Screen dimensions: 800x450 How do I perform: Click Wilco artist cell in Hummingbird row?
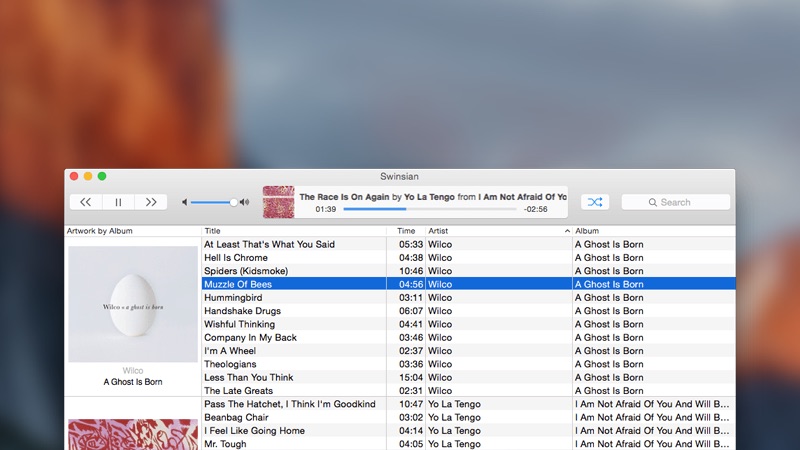tap(440, 297)
